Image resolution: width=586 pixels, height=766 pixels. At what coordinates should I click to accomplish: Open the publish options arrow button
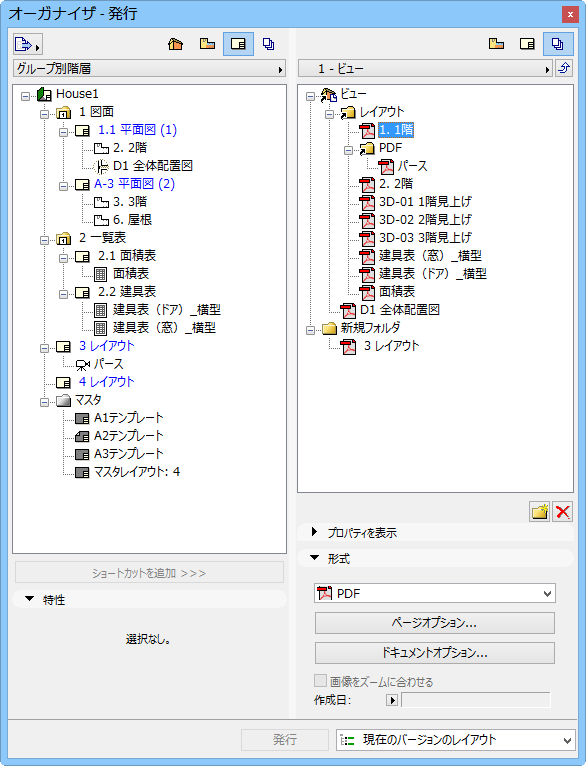point(27,45)
